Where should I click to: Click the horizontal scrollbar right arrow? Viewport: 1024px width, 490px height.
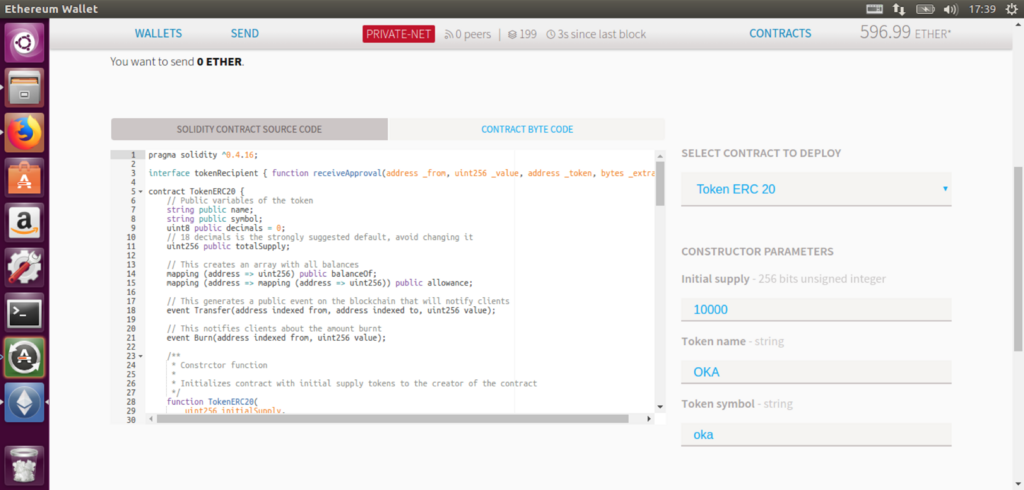(648, 419)
